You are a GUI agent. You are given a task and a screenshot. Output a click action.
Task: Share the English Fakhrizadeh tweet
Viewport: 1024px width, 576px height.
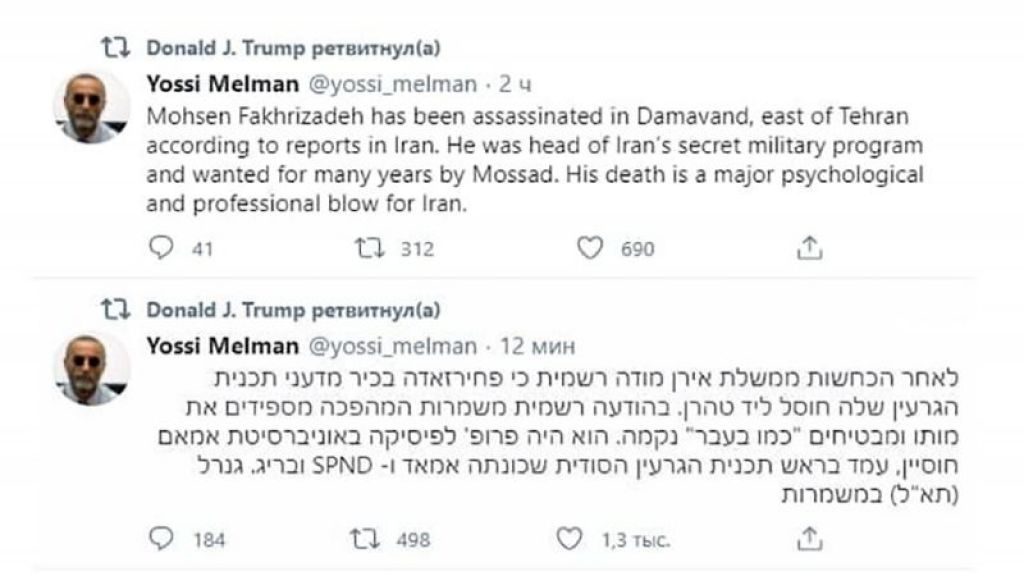(x=811, y=248)
